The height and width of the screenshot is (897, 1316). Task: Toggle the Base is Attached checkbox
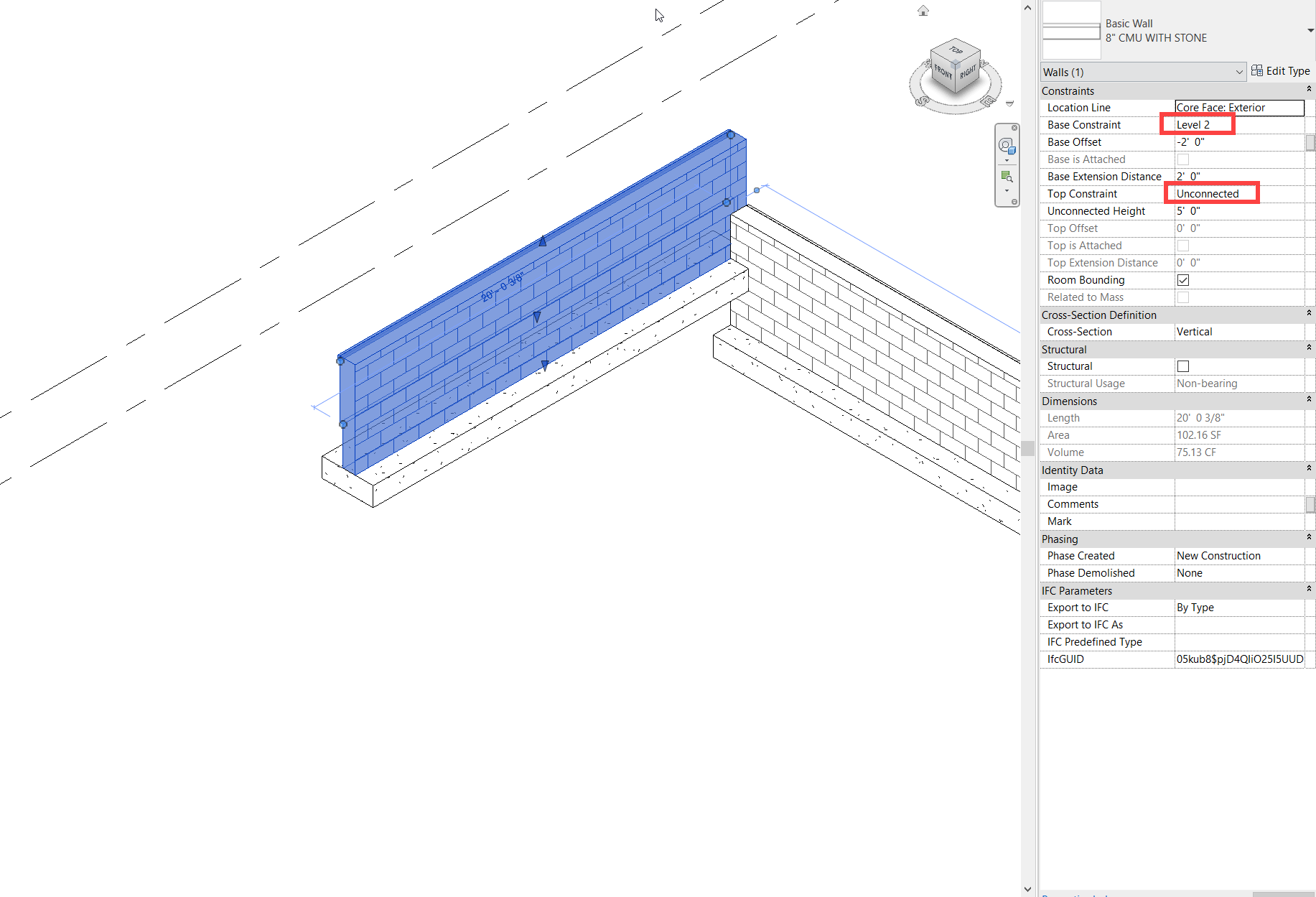coord(1182,159)
